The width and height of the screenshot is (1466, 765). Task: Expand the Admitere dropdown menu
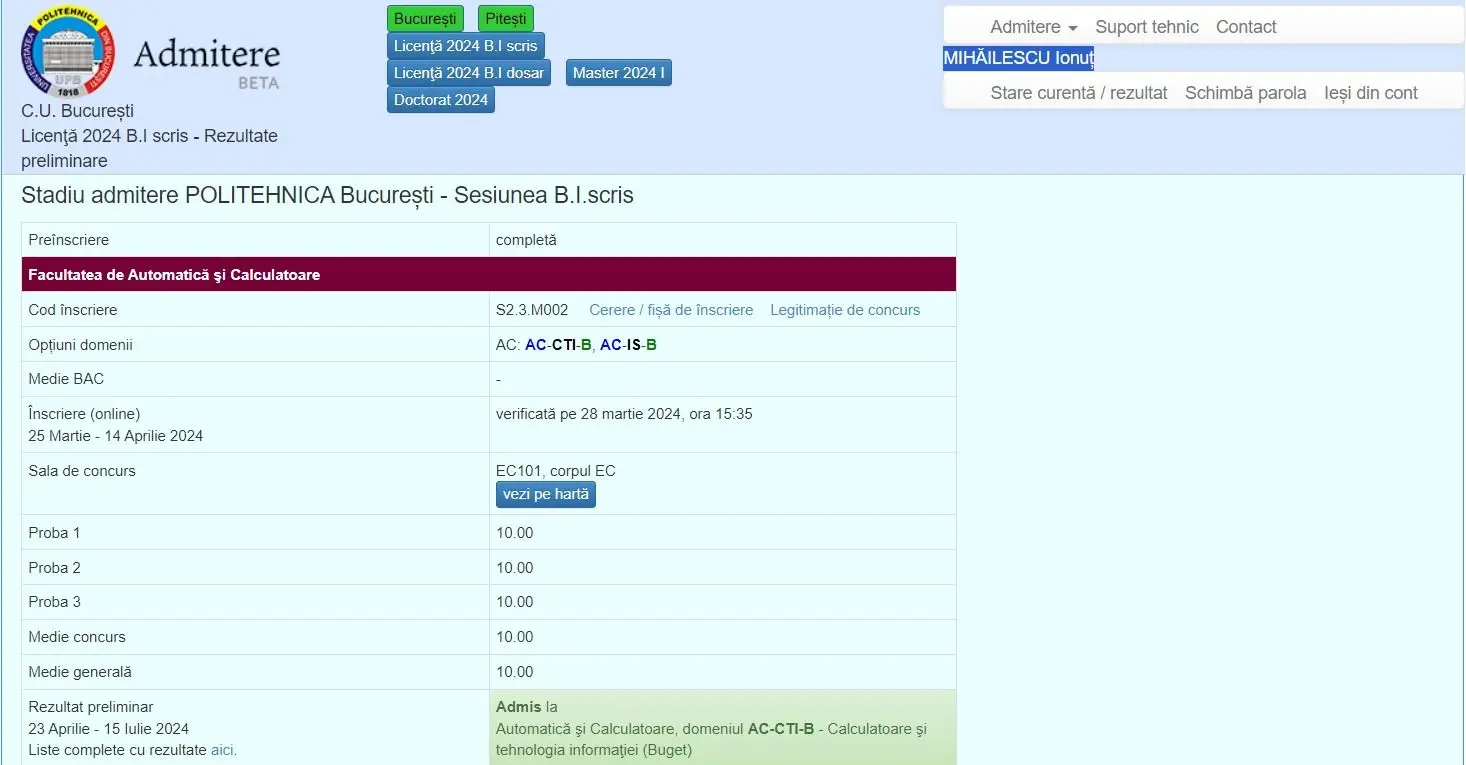1034,27
